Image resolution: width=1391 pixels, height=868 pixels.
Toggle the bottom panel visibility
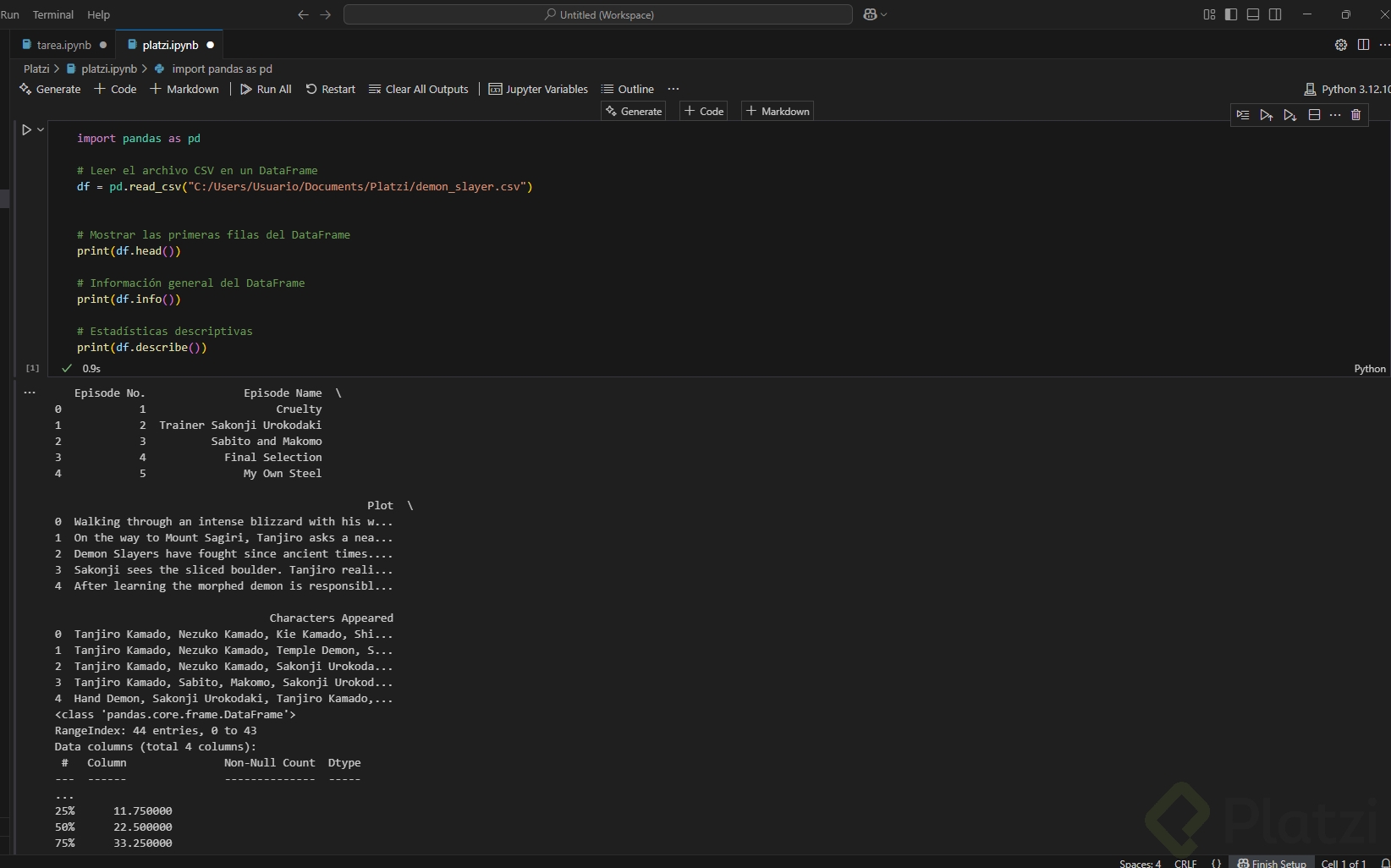point(1253,14)
